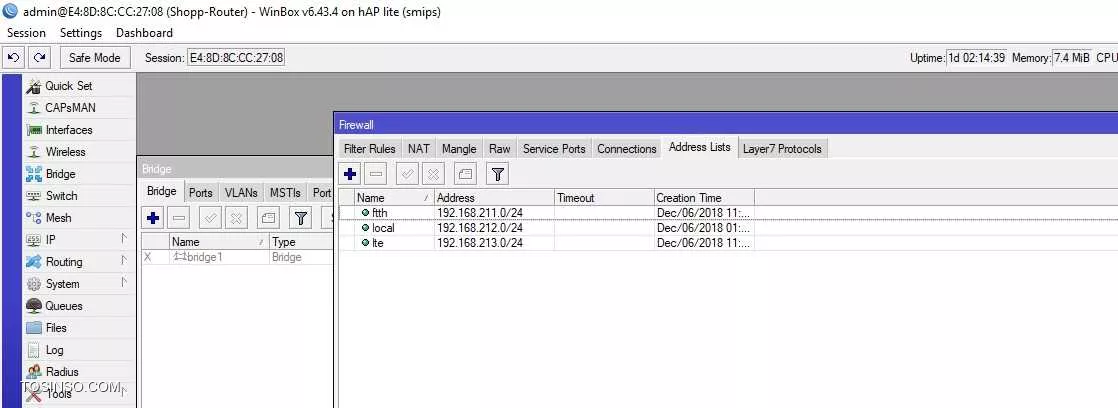Image resolution: width=1118 pixels, height=408 pixels.
Task: Disable the selected bridge in Bridge window
Action: pos(237,218)
